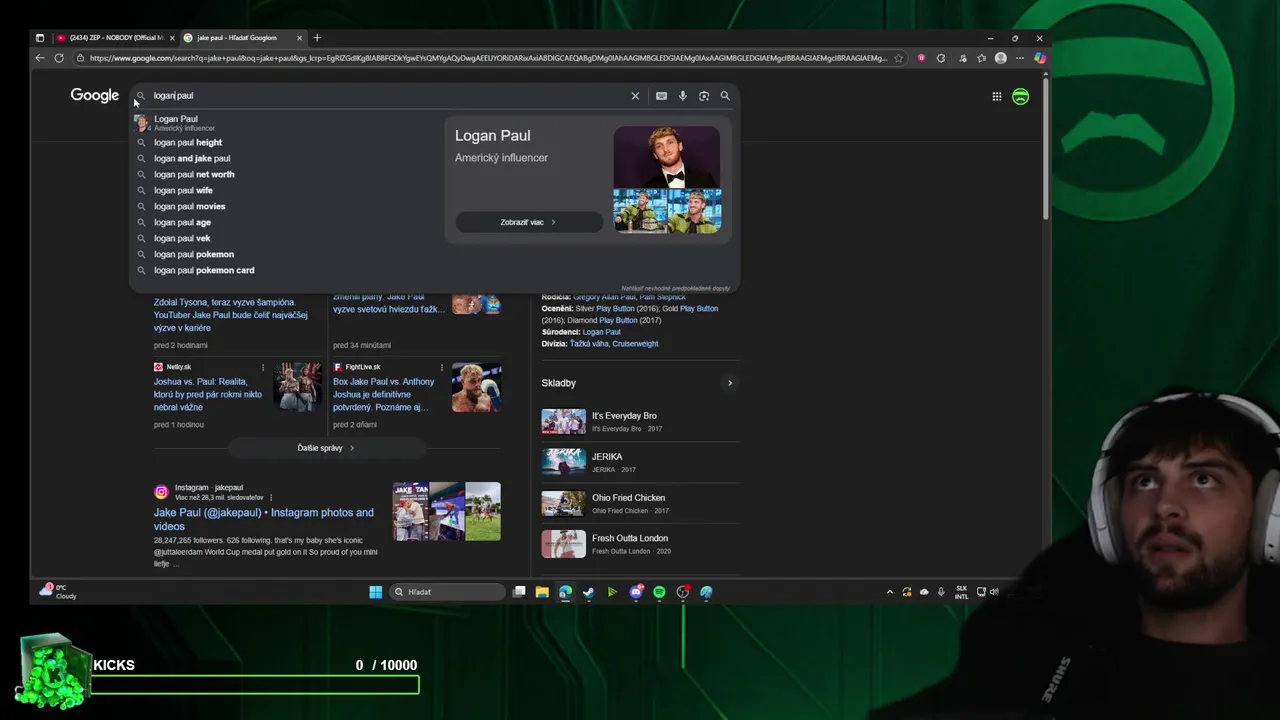Open the Windows Start menu

tap(375, 592)
